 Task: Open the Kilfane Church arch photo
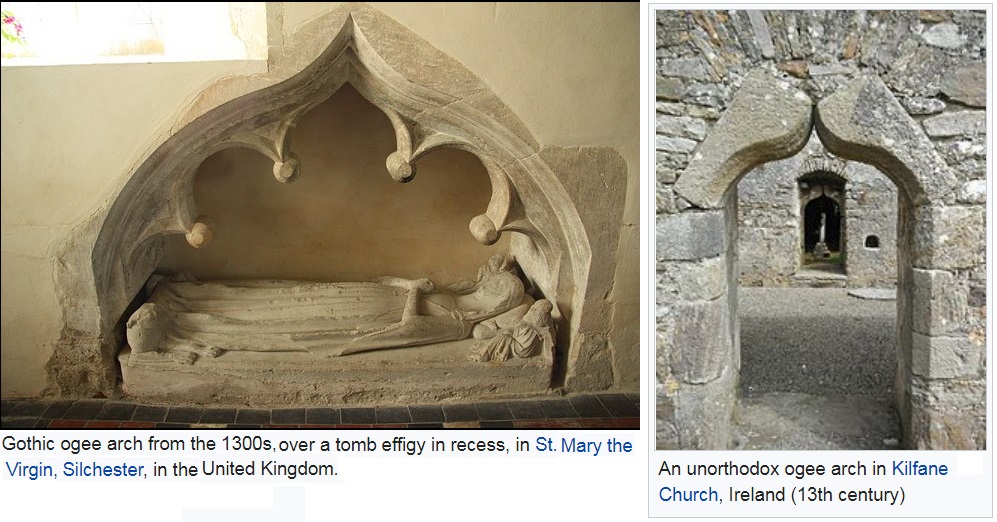coord(821,230)
